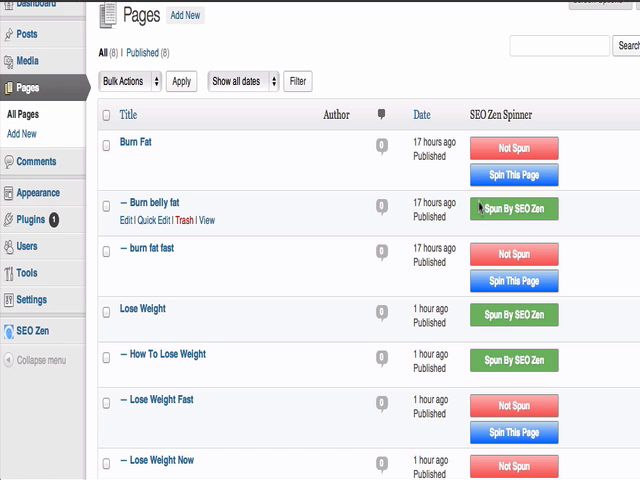The height and width of the screenshot is (480, 640).
Task: Open the Show all dates dropdown
Action: point(243,81)
